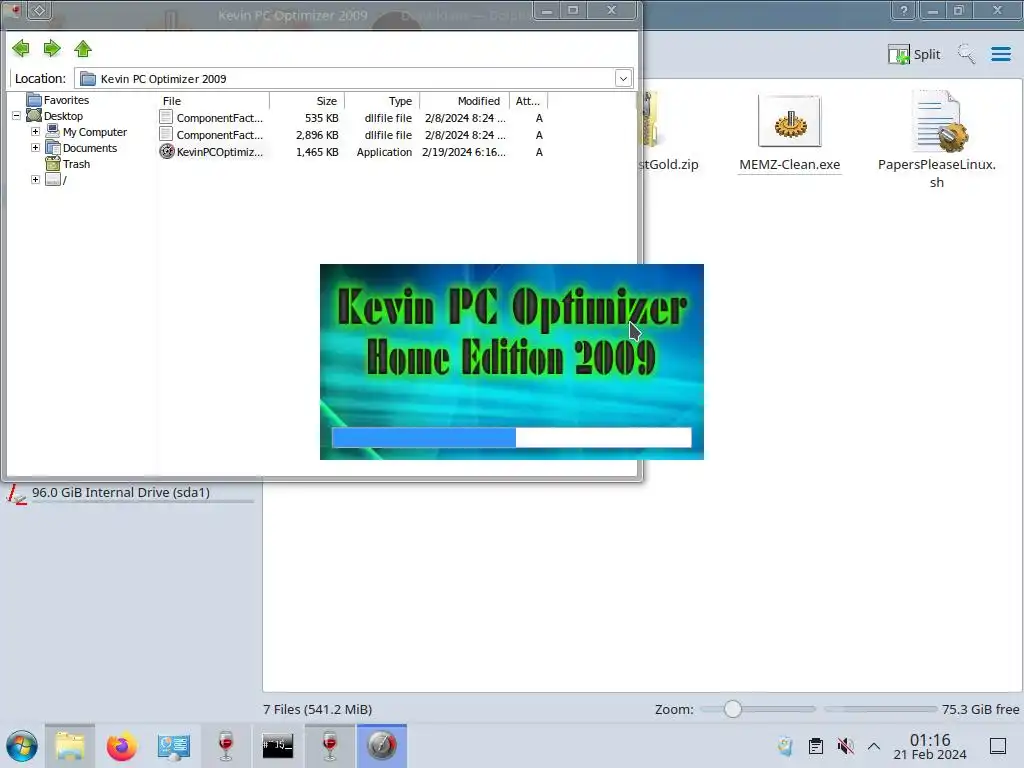Open the file manager from the taskbar

pos(70,746)
